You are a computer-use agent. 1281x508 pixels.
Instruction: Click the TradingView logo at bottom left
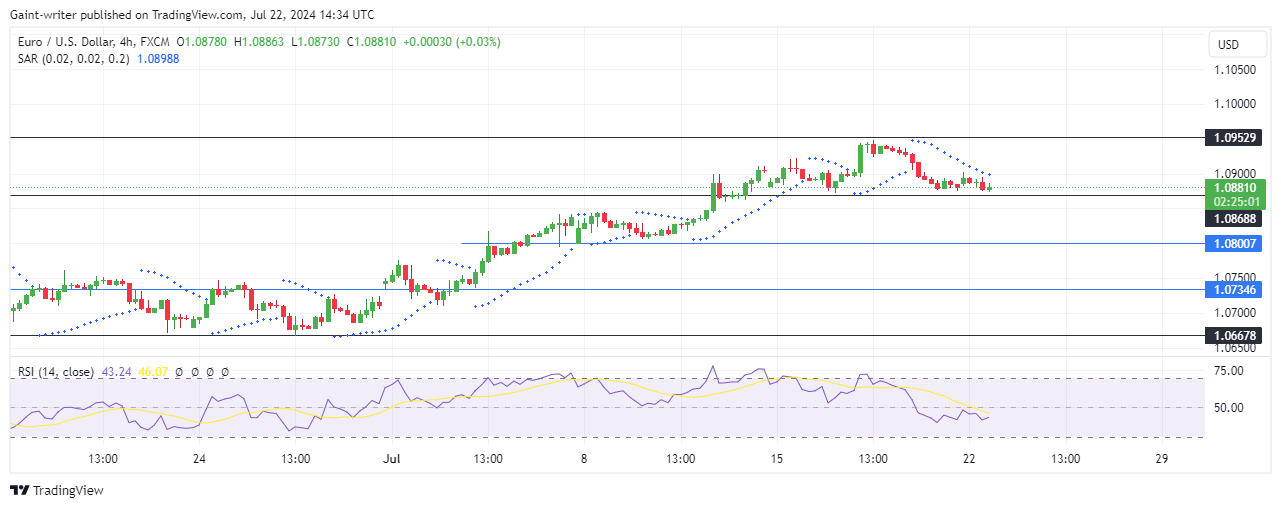click(57, 490)
